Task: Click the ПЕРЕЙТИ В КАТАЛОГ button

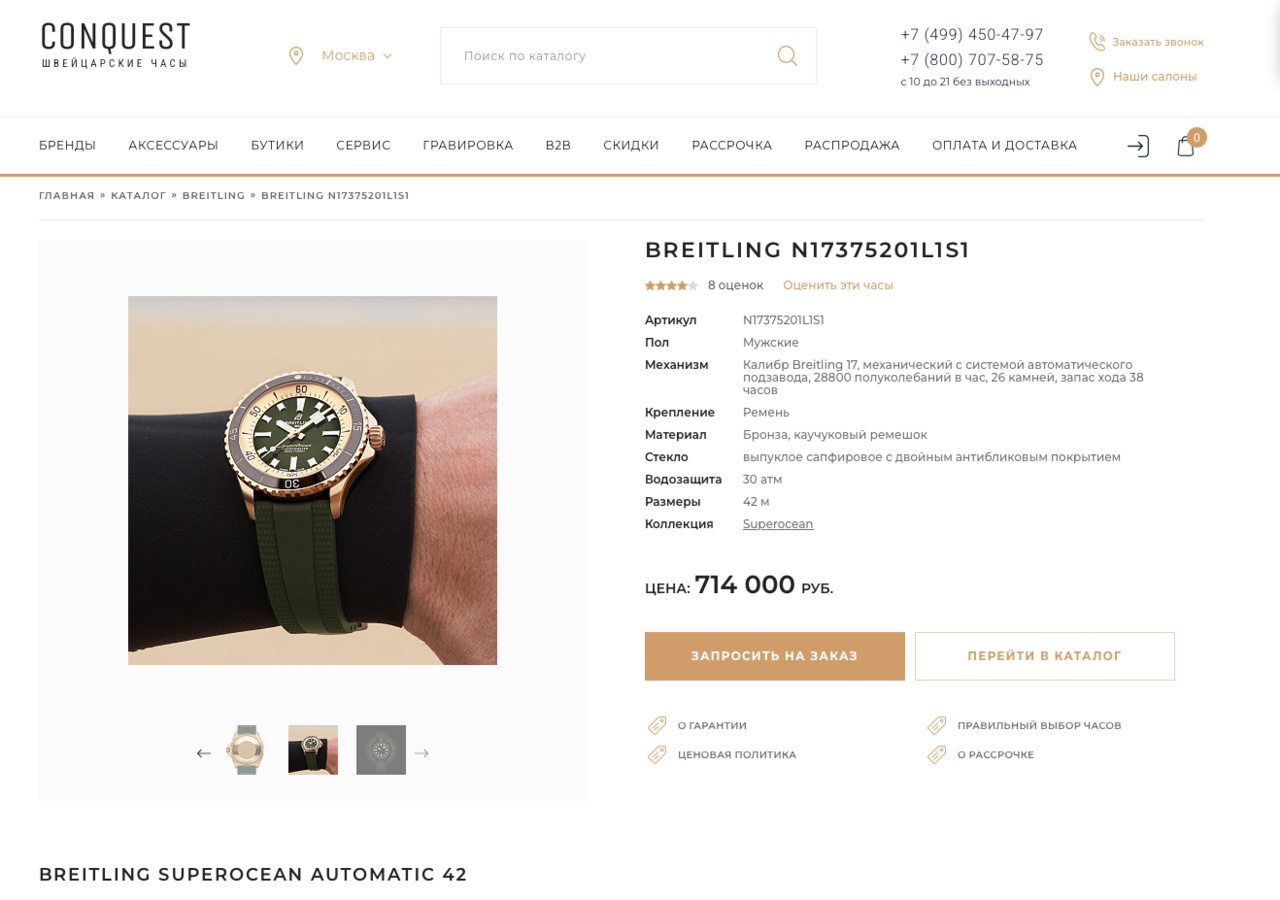Action: coord(1045,656)
